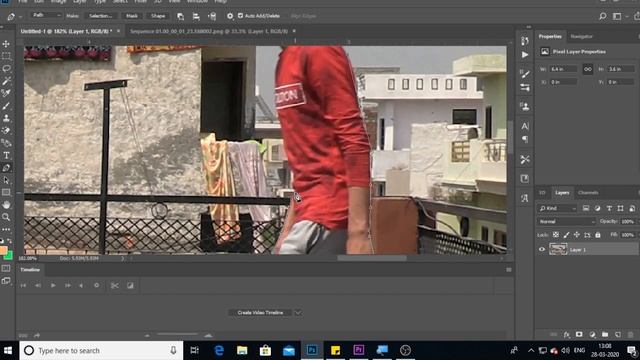This screenshot has width=640, height=360.
Task: Click timeline zoom slider
Action: tap(178, 335)
